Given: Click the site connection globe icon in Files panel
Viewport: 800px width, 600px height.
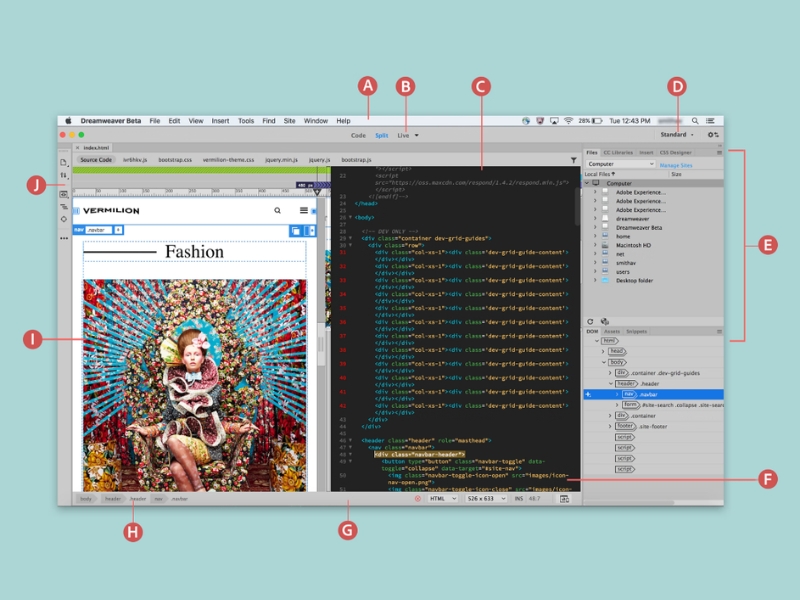Looking at the screenshot, I should click(605, 321).
